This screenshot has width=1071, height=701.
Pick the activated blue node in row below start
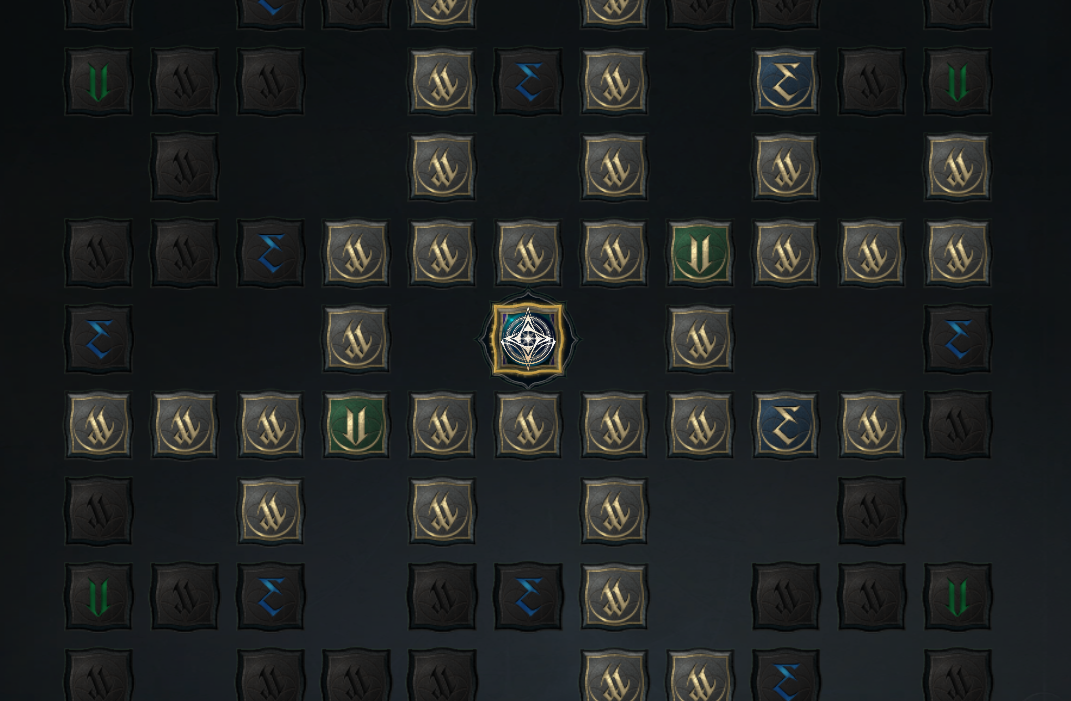[x=785, y=425]
